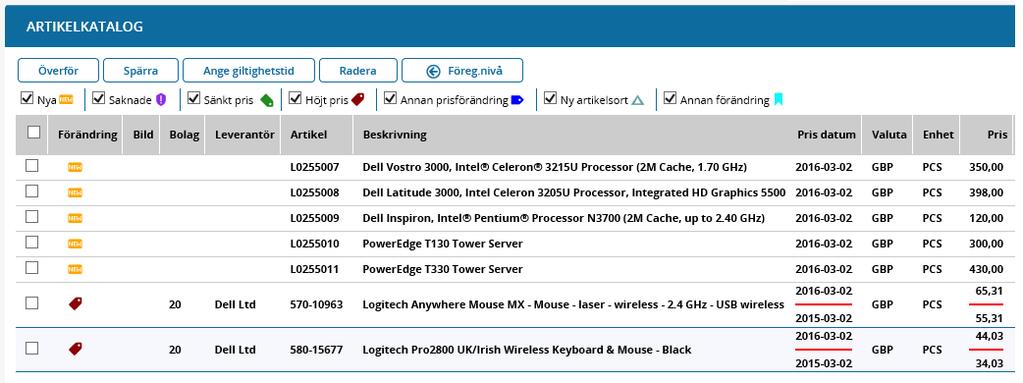Click the red tag icon beside Höjt pris

pos(358,99)
